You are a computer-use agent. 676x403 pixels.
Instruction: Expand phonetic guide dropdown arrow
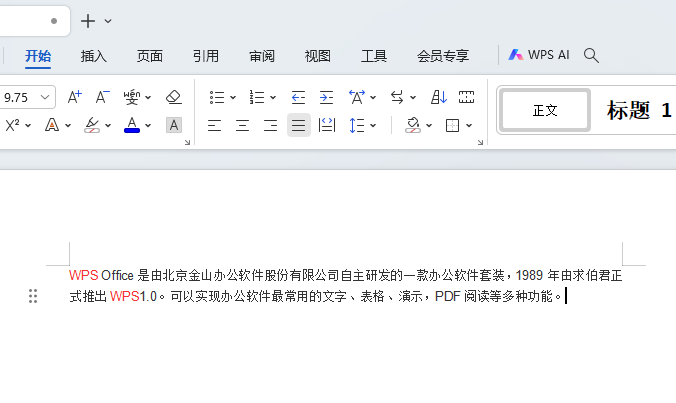pos(148,98)
